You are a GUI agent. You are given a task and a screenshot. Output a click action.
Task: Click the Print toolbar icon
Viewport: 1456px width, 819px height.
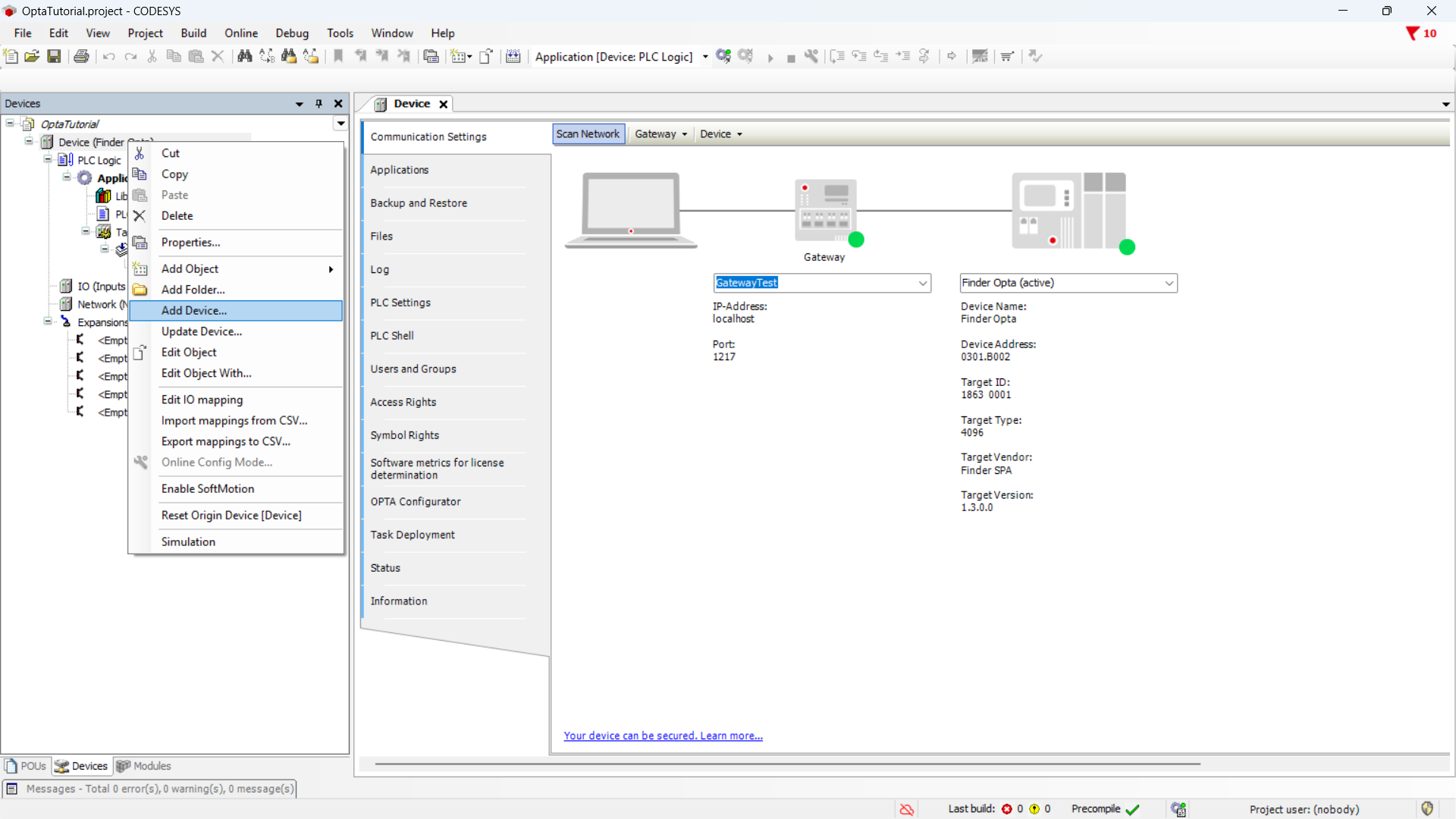81,56
